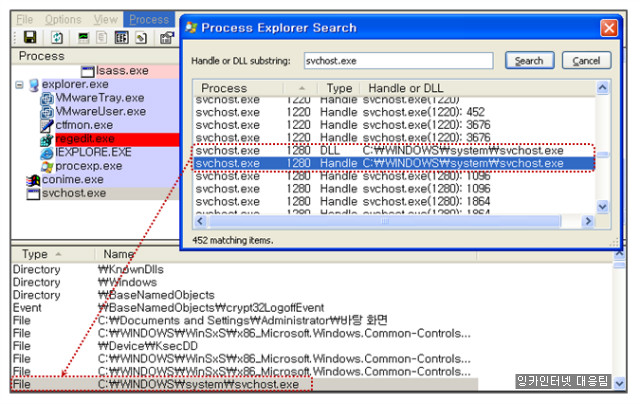This screenshot has height=404, width=640.
Task: Click the VMwareTray.exe process icon
Action: 46,99
